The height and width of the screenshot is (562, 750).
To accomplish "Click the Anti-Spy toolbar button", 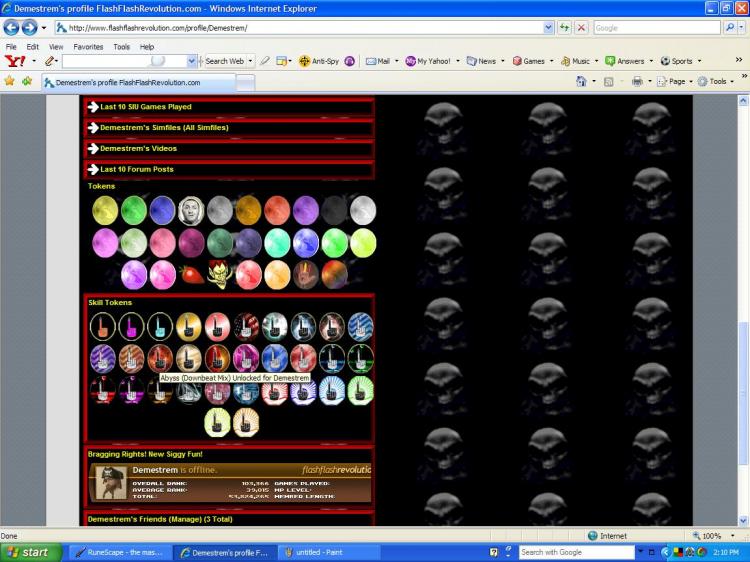I will pyautogui.click(x=319, y=61).
